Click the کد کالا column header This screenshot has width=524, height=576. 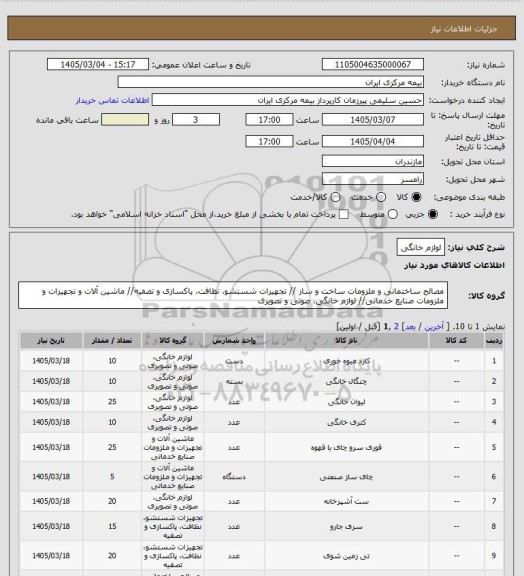coord(456,341)
